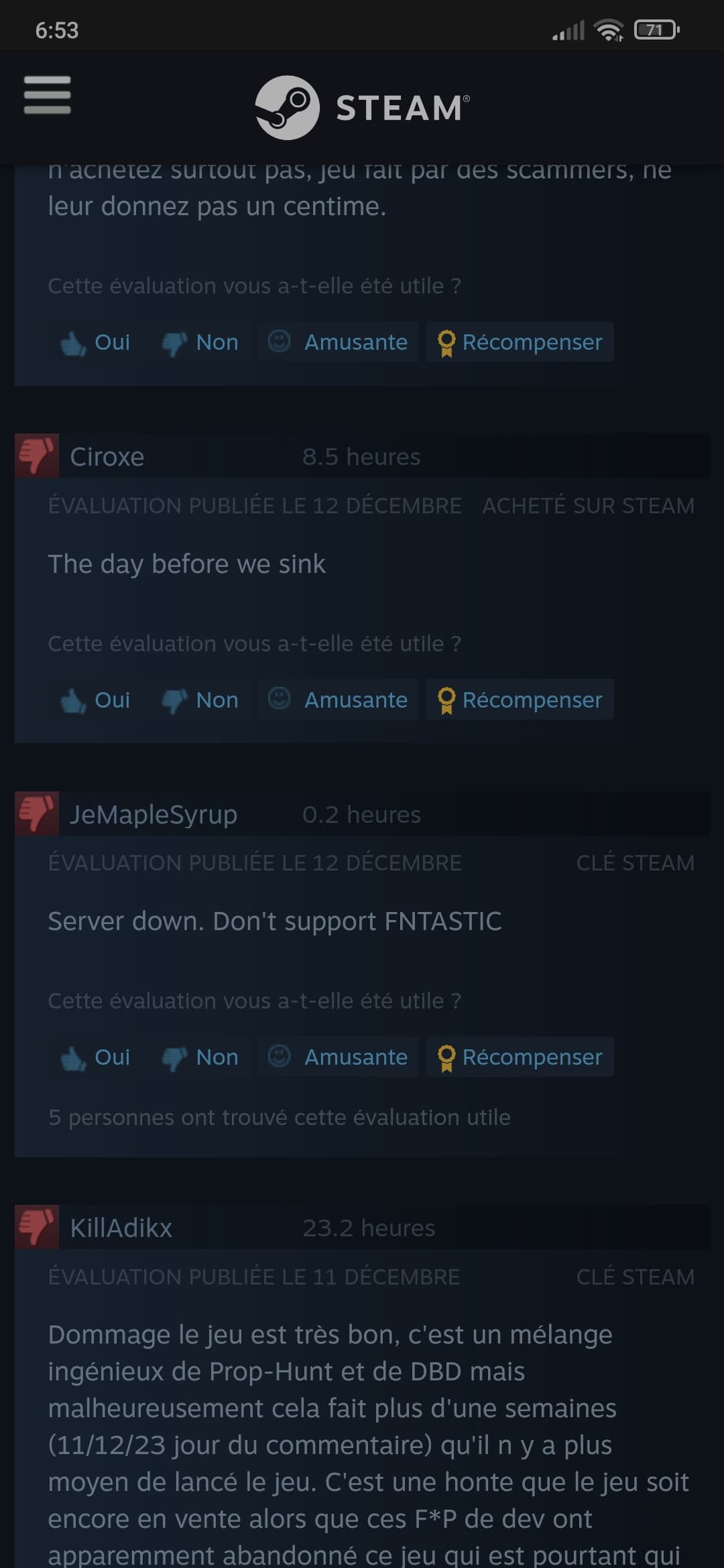
Task: Click thumbs-down icon next to JeMapleSyrup
Action: point(37,813)
